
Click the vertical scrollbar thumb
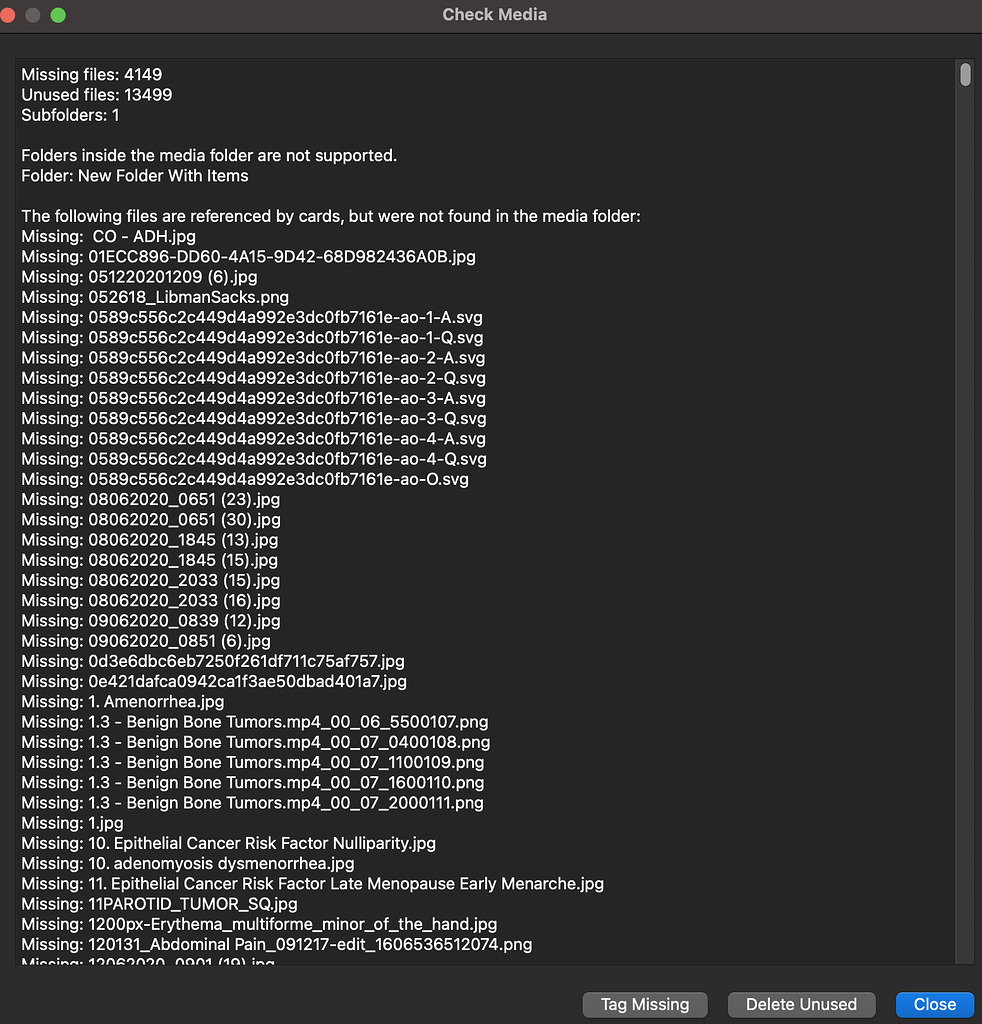coord(965,75)
